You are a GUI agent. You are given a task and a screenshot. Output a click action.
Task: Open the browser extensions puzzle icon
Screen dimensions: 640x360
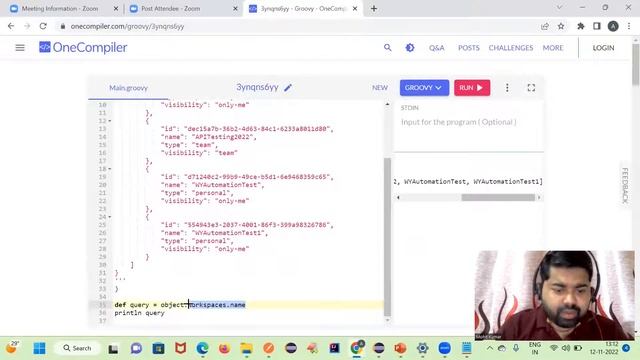click(x=580, y=26)
